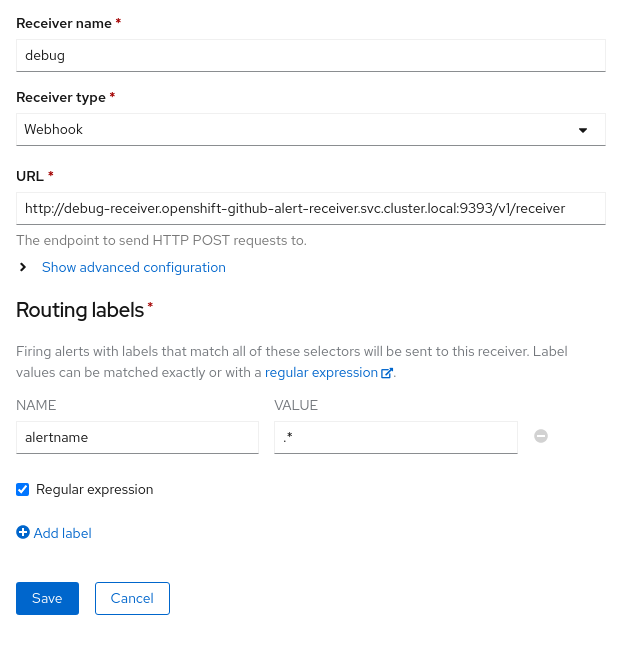The width and height of the screenshot is (624, 647).
Task: Cancel editing the receiver
Action: 132,598
